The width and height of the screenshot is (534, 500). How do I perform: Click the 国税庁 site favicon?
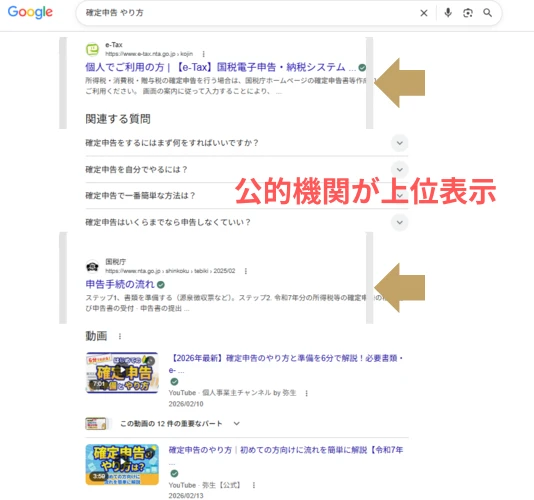[x=92, y=266]
